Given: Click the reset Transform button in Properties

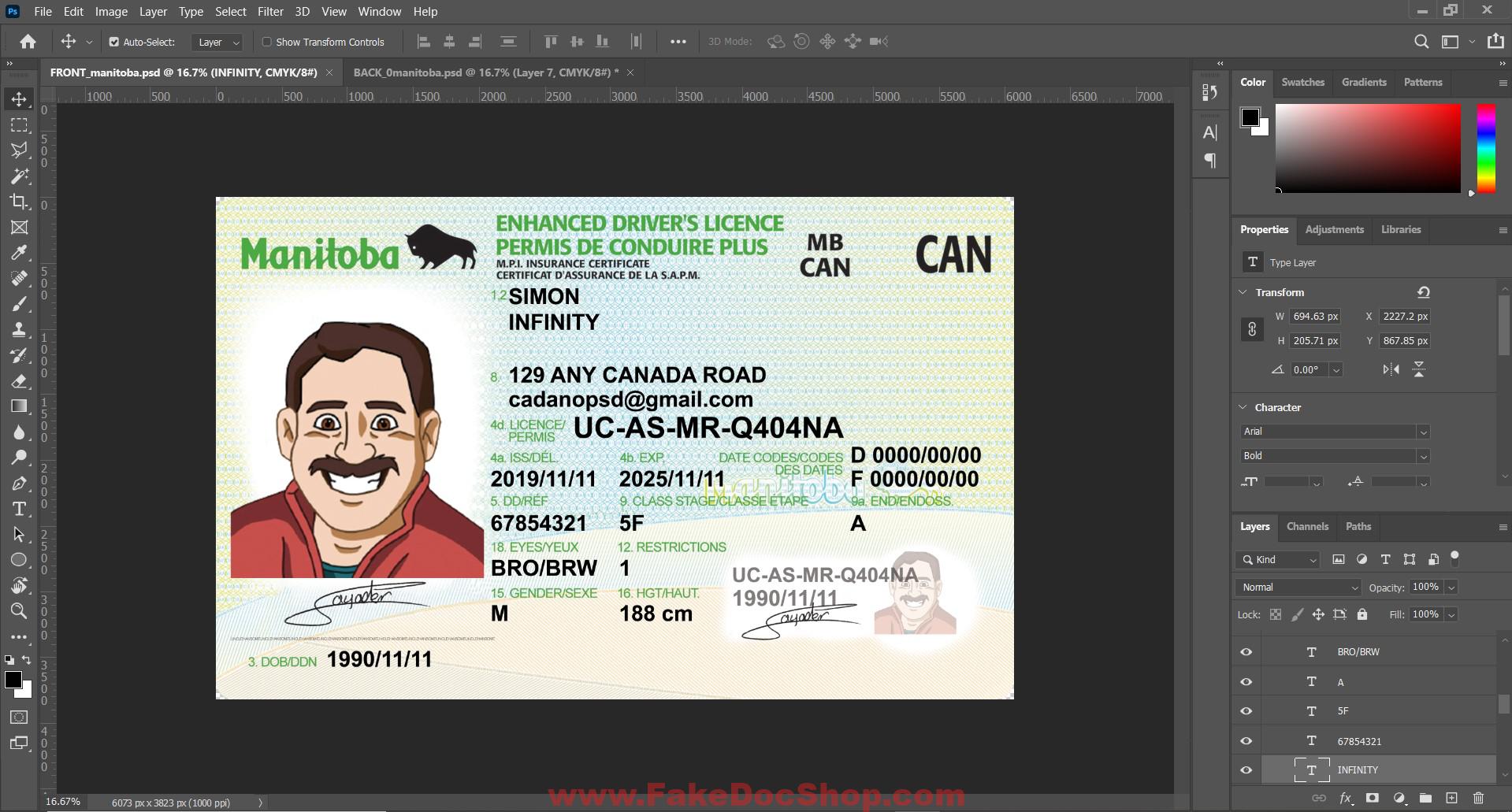Looking at the screenshot, I should coord(1423,291).
